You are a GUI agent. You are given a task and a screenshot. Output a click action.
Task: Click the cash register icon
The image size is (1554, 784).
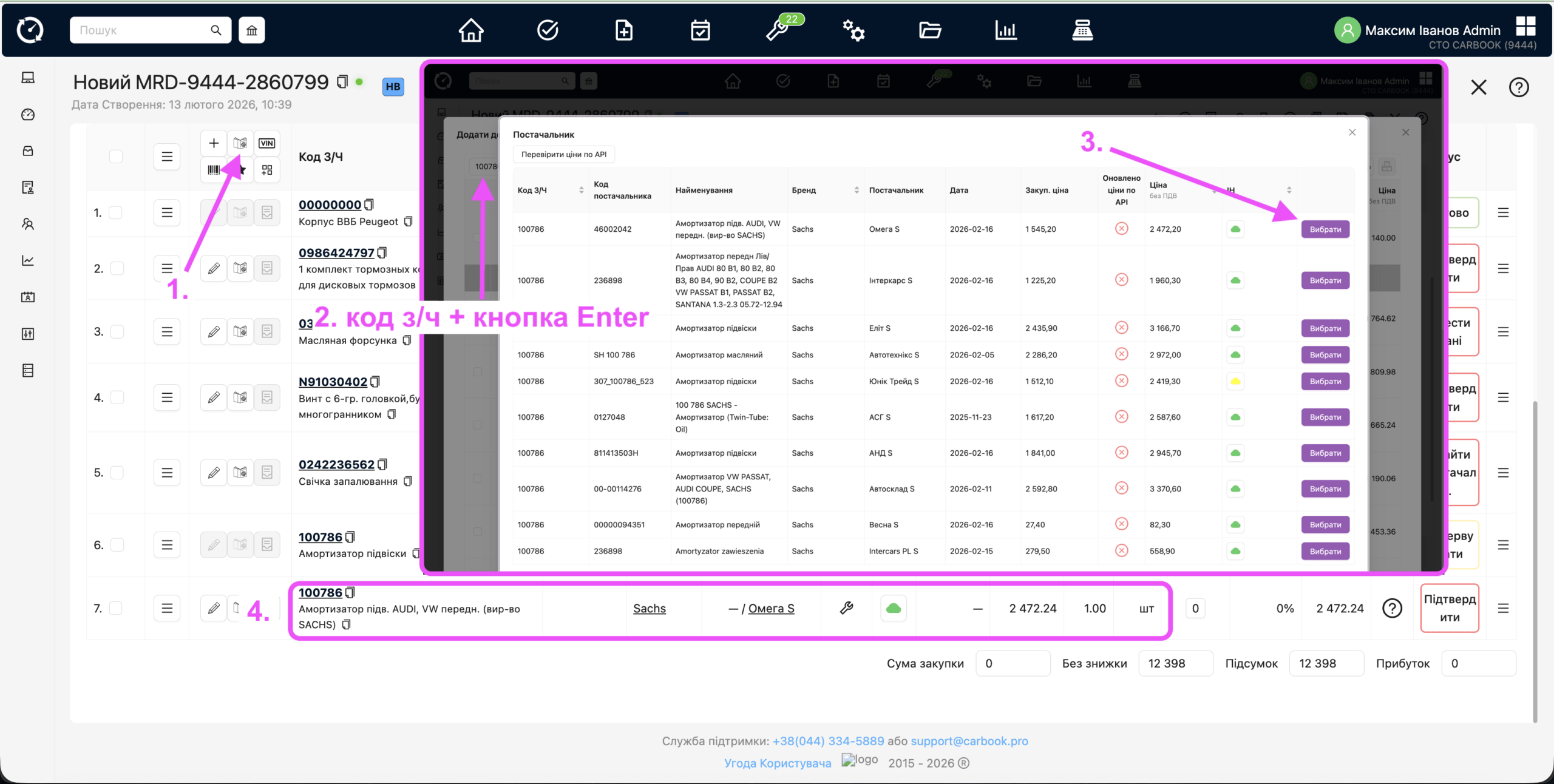coord(1082,30)
